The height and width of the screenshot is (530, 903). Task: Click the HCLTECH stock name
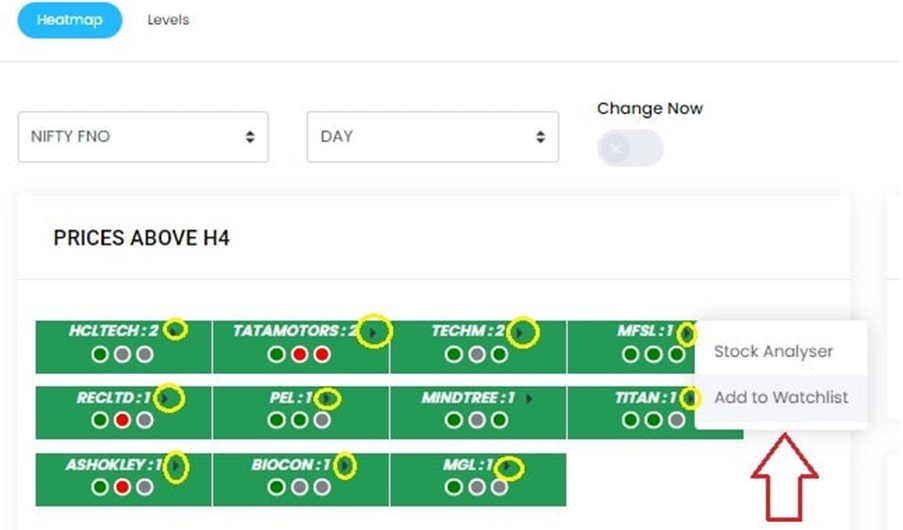(x=109, y=331)
